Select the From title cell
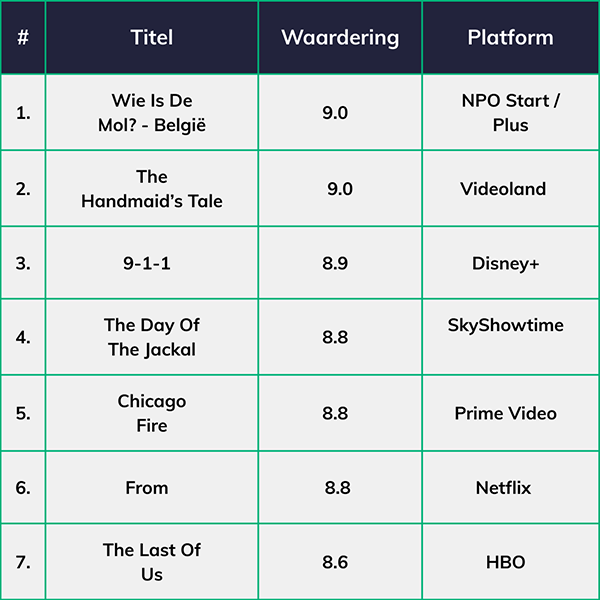 [x=147, y=488]
